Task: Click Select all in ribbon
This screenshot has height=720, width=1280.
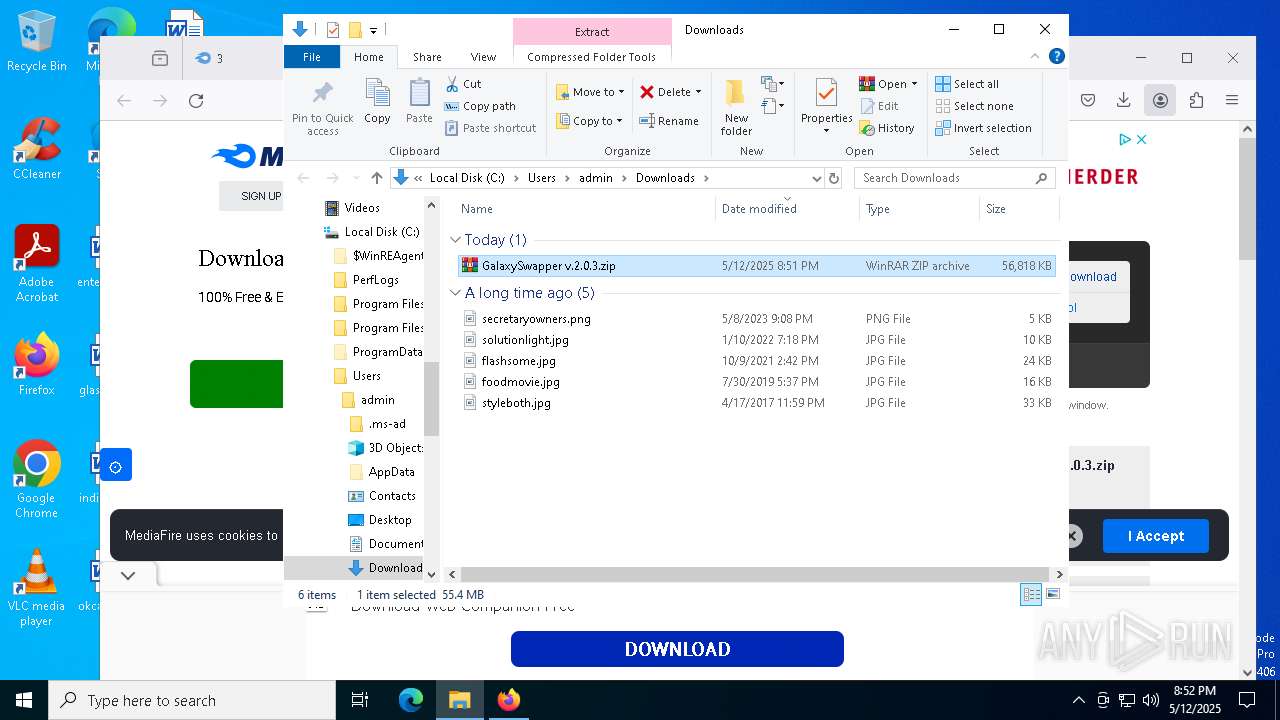Action: (x=967, y=84)
